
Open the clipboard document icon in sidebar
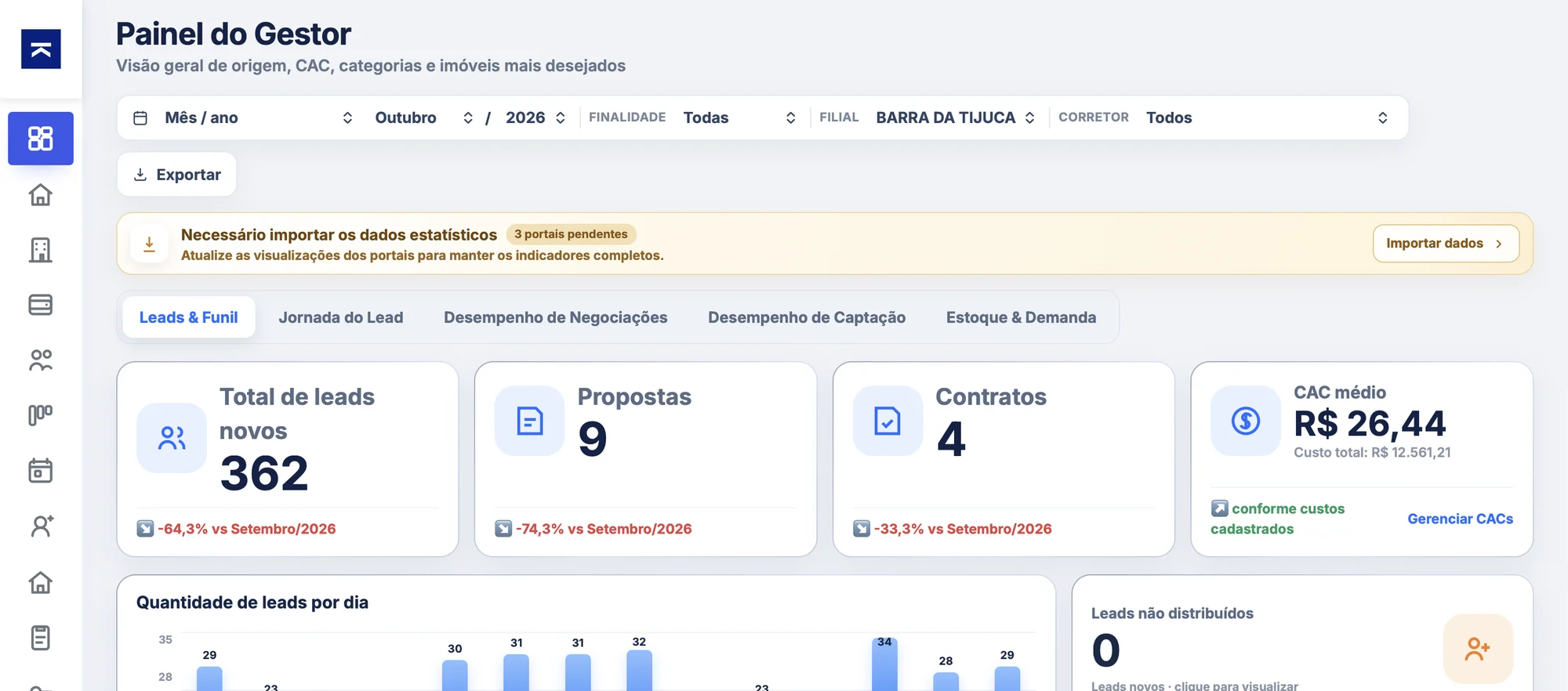pos(41,638)
